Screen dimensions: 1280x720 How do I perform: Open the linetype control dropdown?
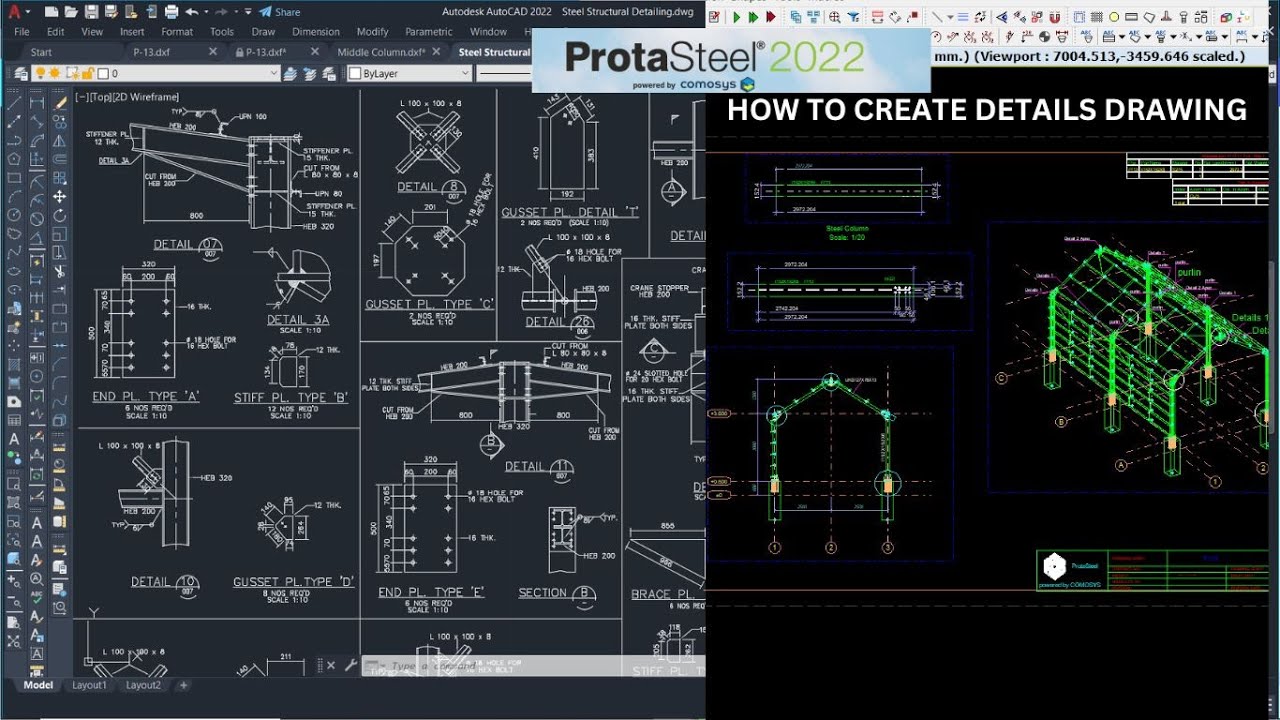coord(504,74)
